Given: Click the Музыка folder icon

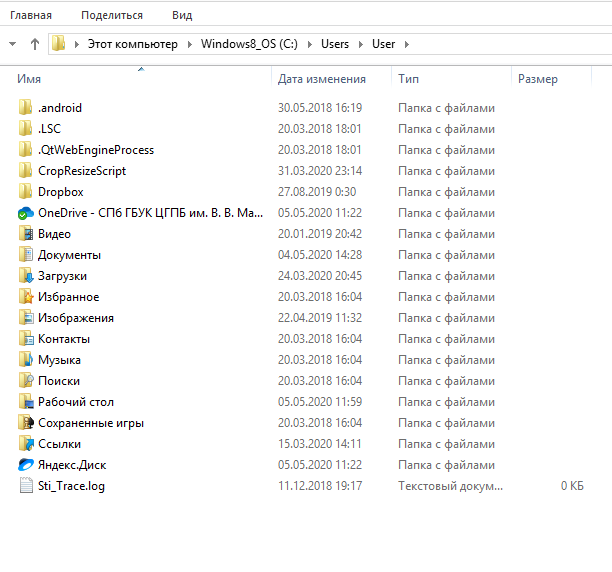Looking at the screenshot, I should click(26, 360).
